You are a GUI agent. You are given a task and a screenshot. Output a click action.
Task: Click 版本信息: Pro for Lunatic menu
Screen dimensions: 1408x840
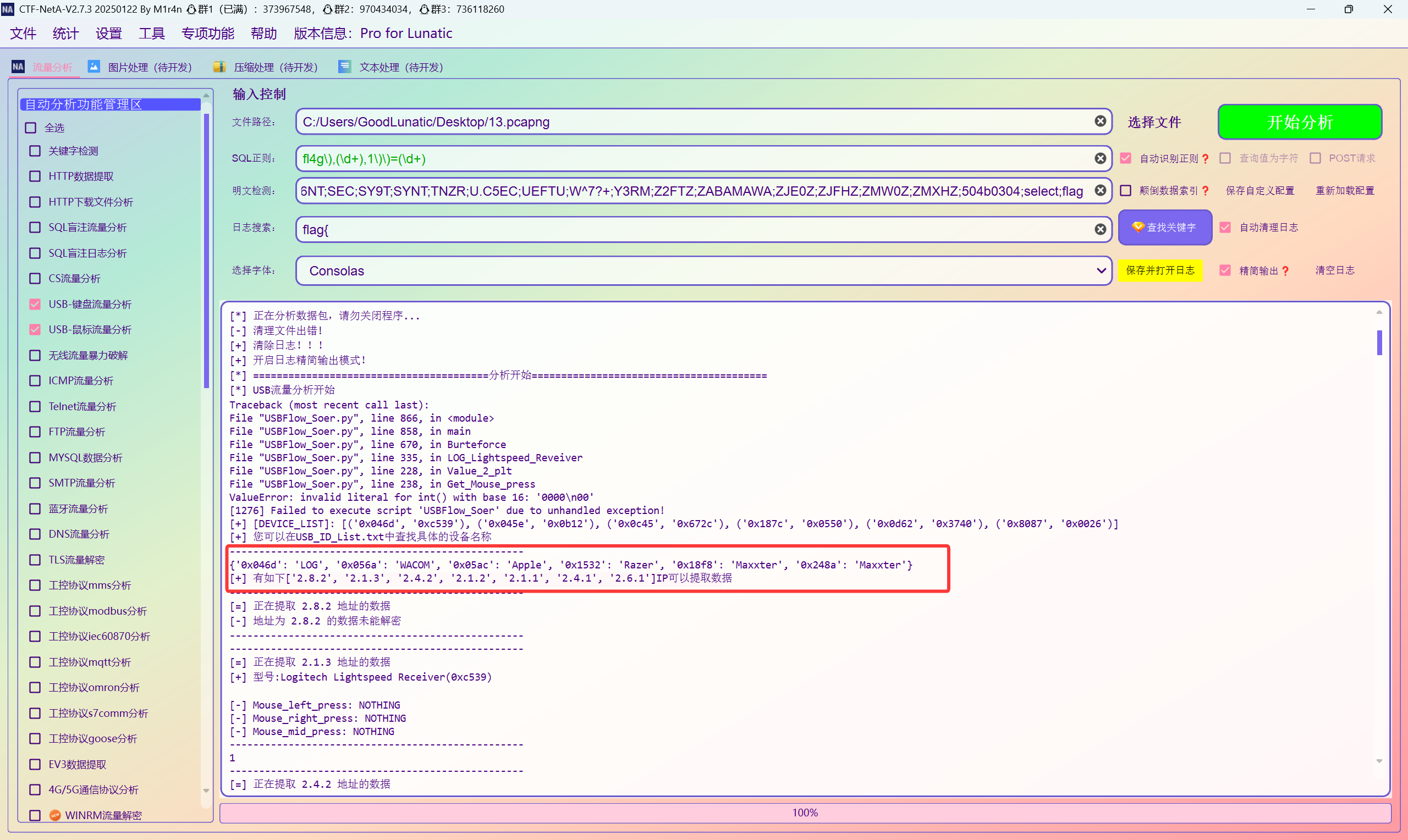tap(372, 34)
